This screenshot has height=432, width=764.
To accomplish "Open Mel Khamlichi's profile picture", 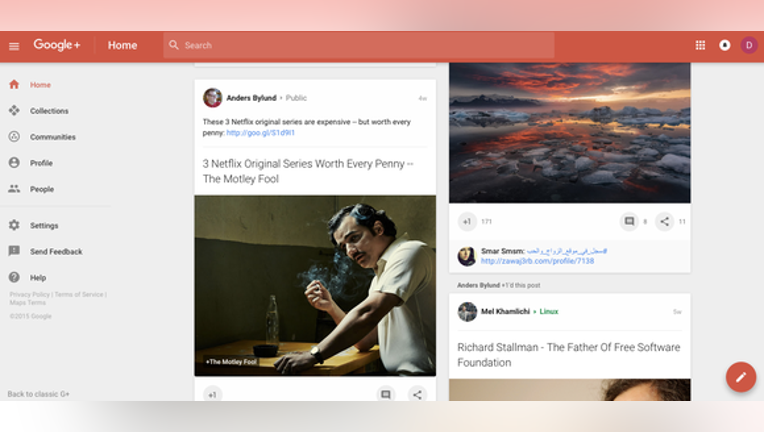I will click(467, 312).
